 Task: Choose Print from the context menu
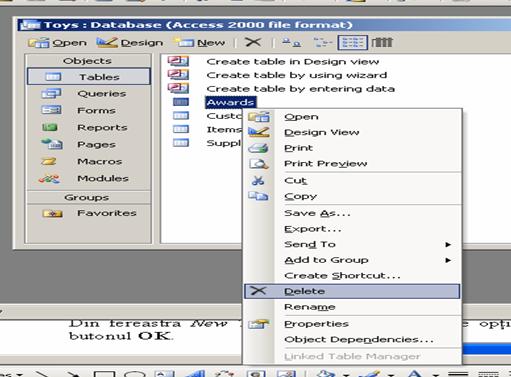point(352,148)
